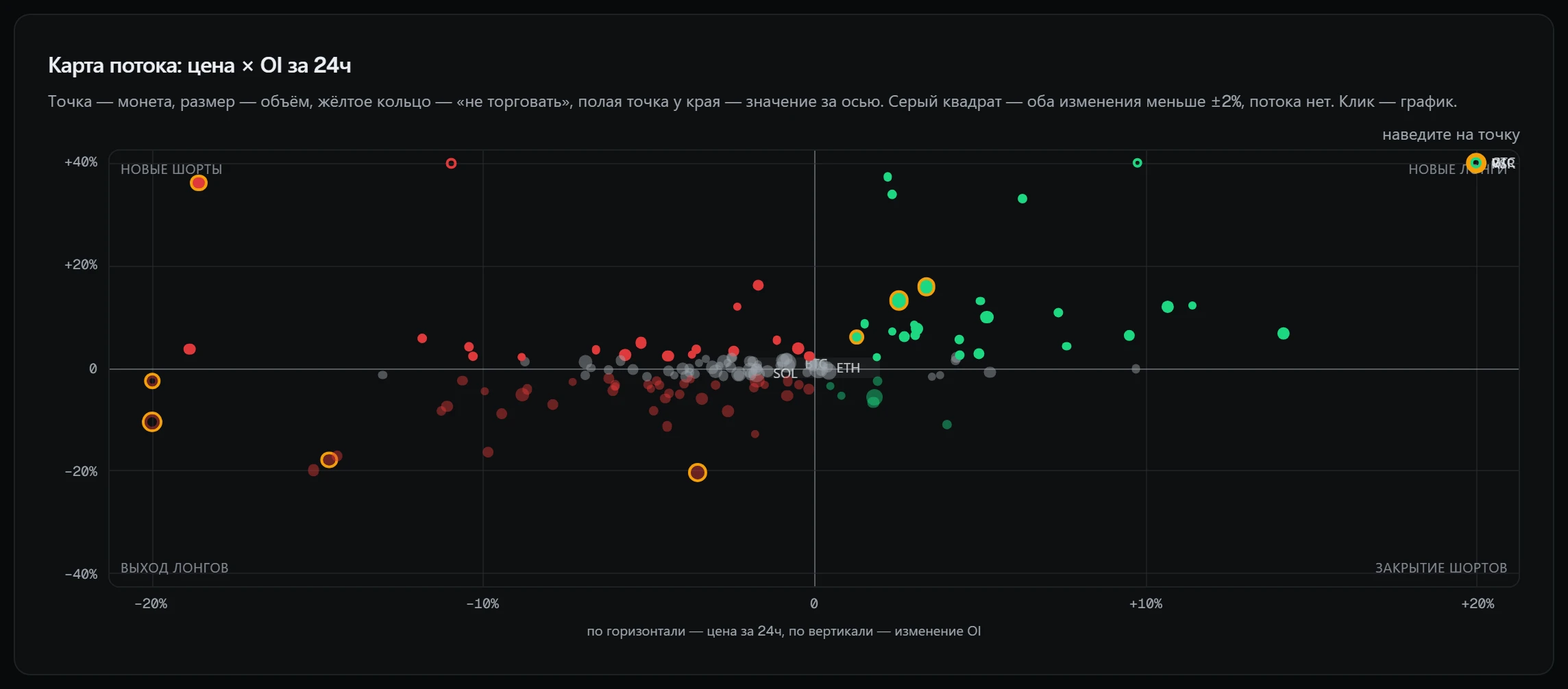Select the small red dot near −2.3% price, +12% OI
Image resolution: width=1568 pixels, height=689 pixels.
click(737, 307)
